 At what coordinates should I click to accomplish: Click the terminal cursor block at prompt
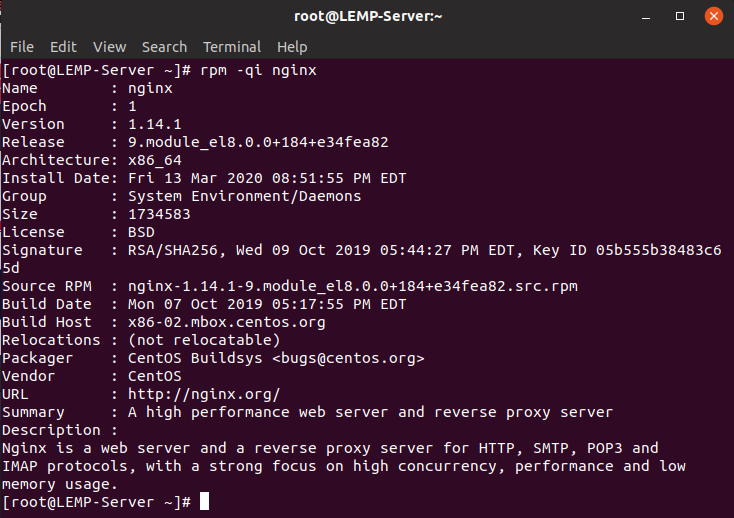[205, 501]
